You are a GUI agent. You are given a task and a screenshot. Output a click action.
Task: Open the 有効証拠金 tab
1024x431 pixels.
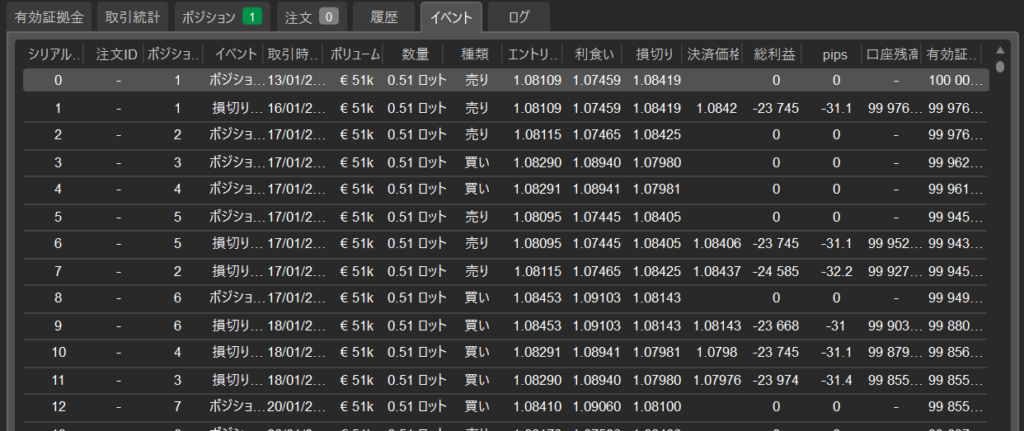click(x=50, y=17)
